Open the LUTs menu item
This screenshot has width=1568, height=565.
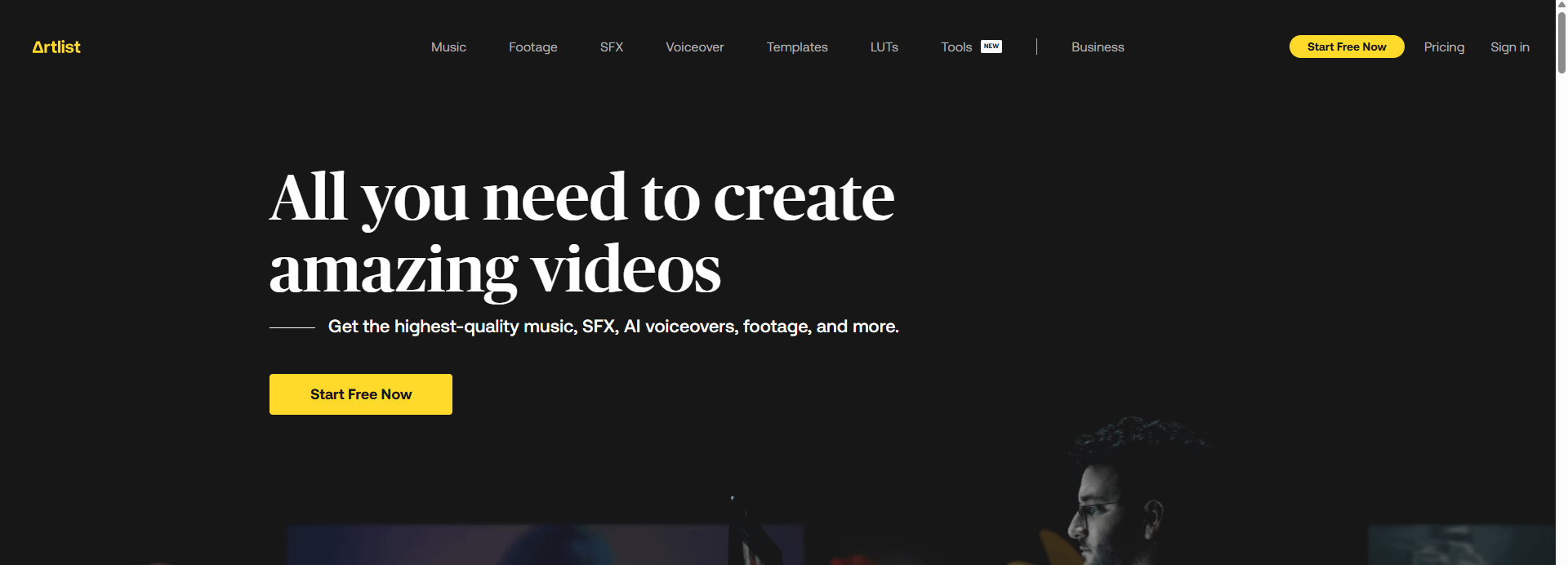pos(884,47)
